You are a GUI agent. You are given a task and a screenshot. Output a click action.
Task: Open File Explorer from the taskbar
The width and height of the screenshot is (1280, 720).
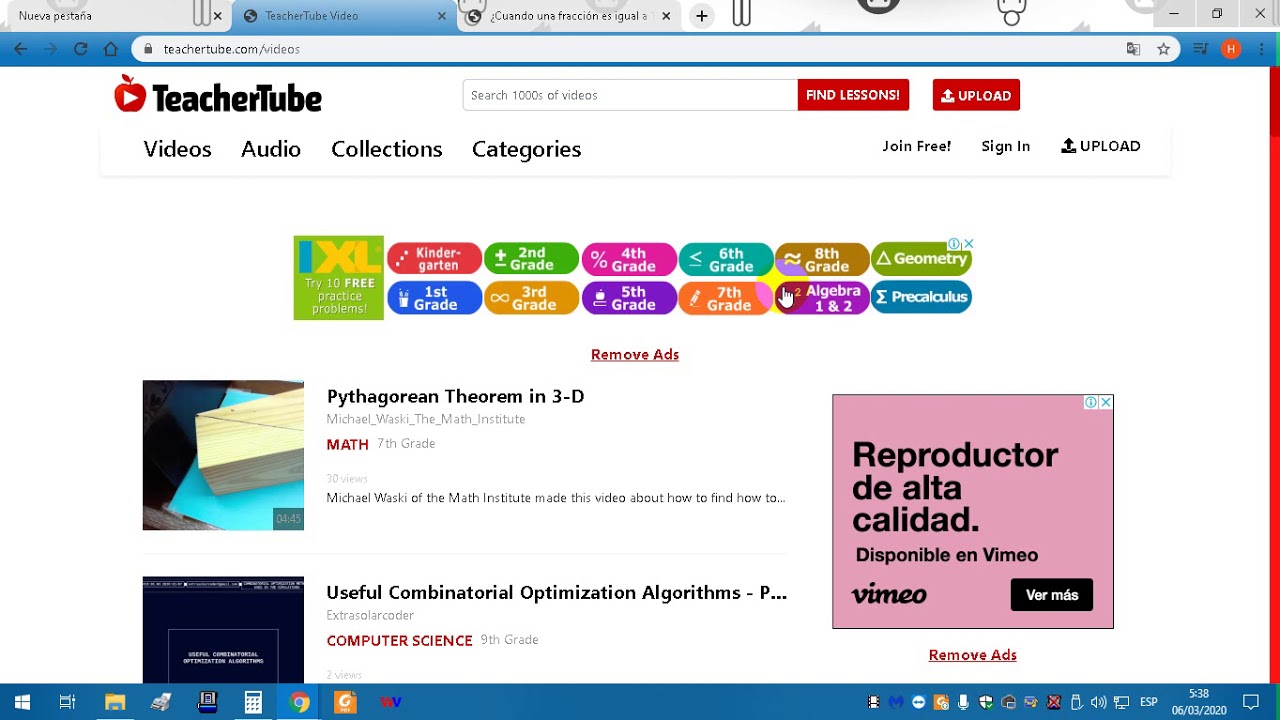(x=115, y=702)
